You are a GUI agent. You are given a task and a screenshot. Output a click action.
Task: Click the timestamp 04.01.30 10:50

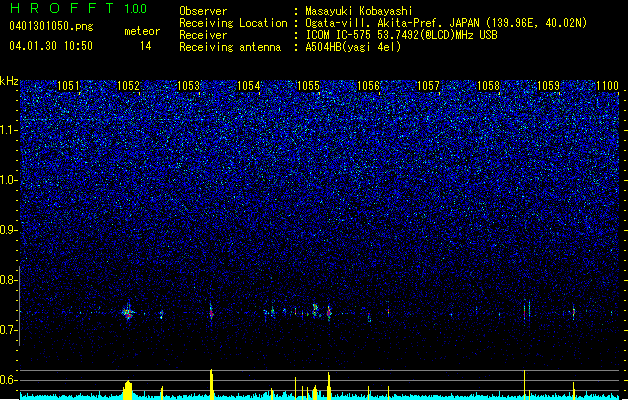(51, 46)
